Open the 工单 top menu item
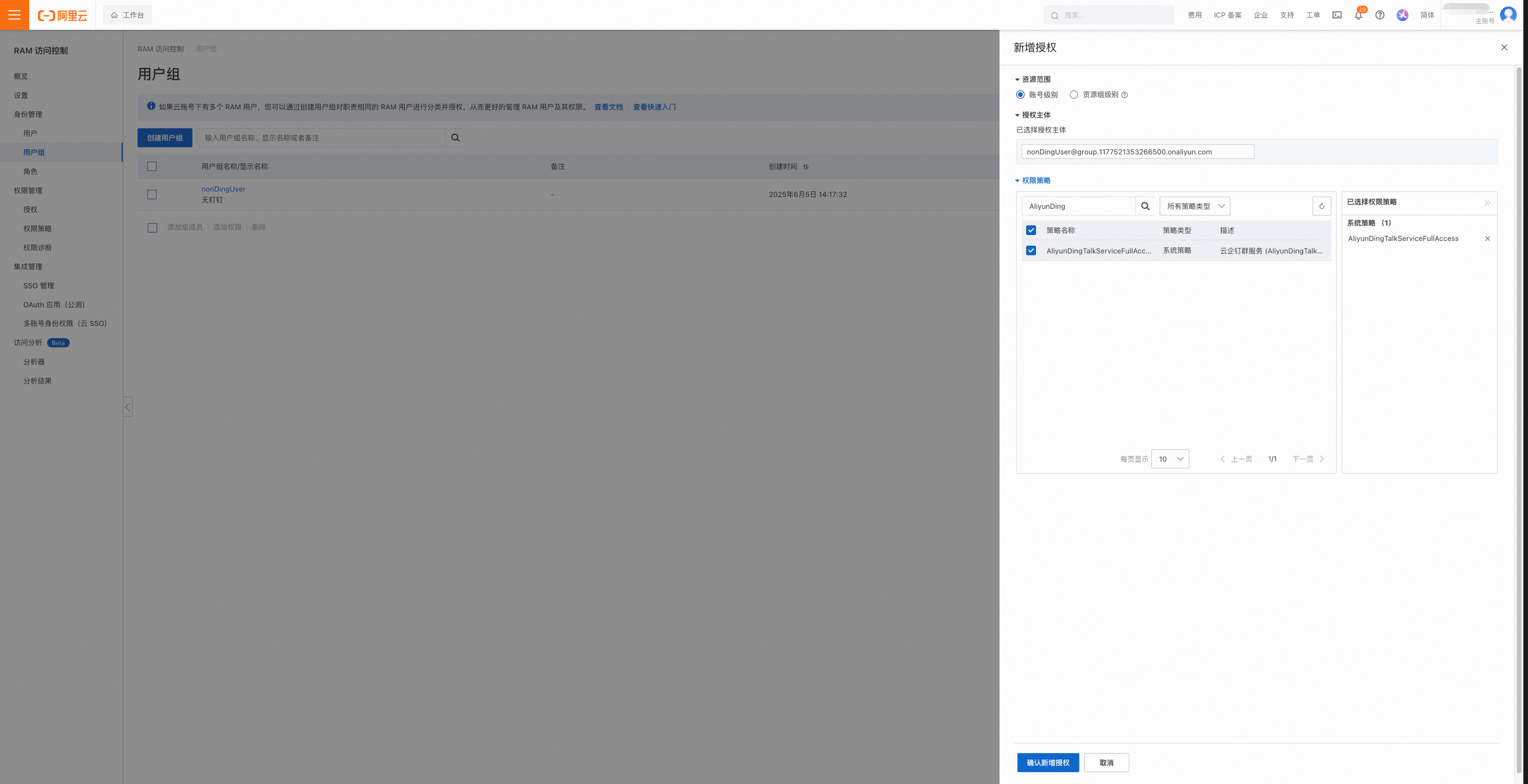The height and width of the screenshot is (784, 1528). tap(1312, 15)
